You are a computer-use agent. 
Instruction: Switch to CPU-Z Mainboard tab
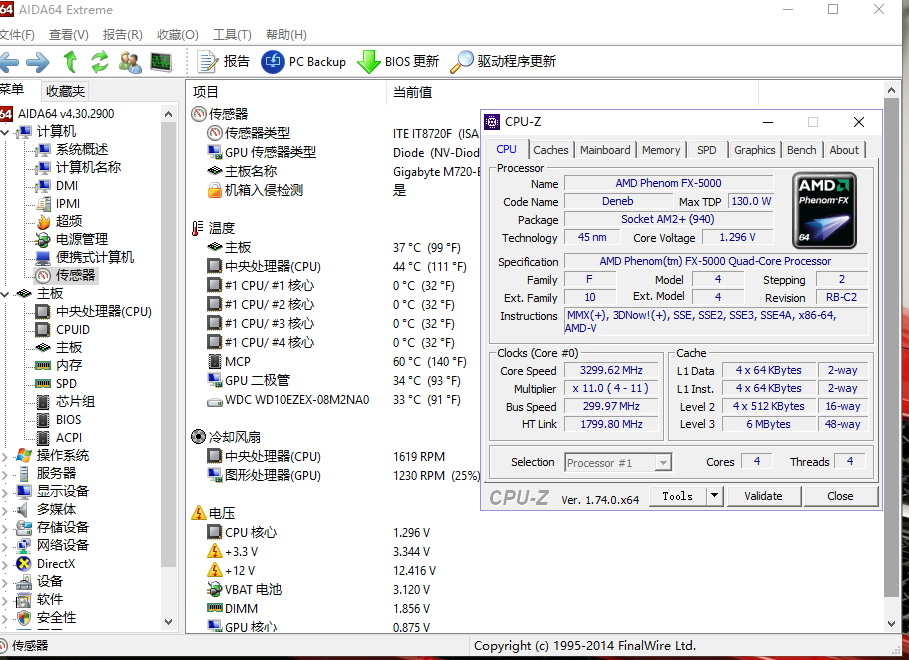click(605, 150)
